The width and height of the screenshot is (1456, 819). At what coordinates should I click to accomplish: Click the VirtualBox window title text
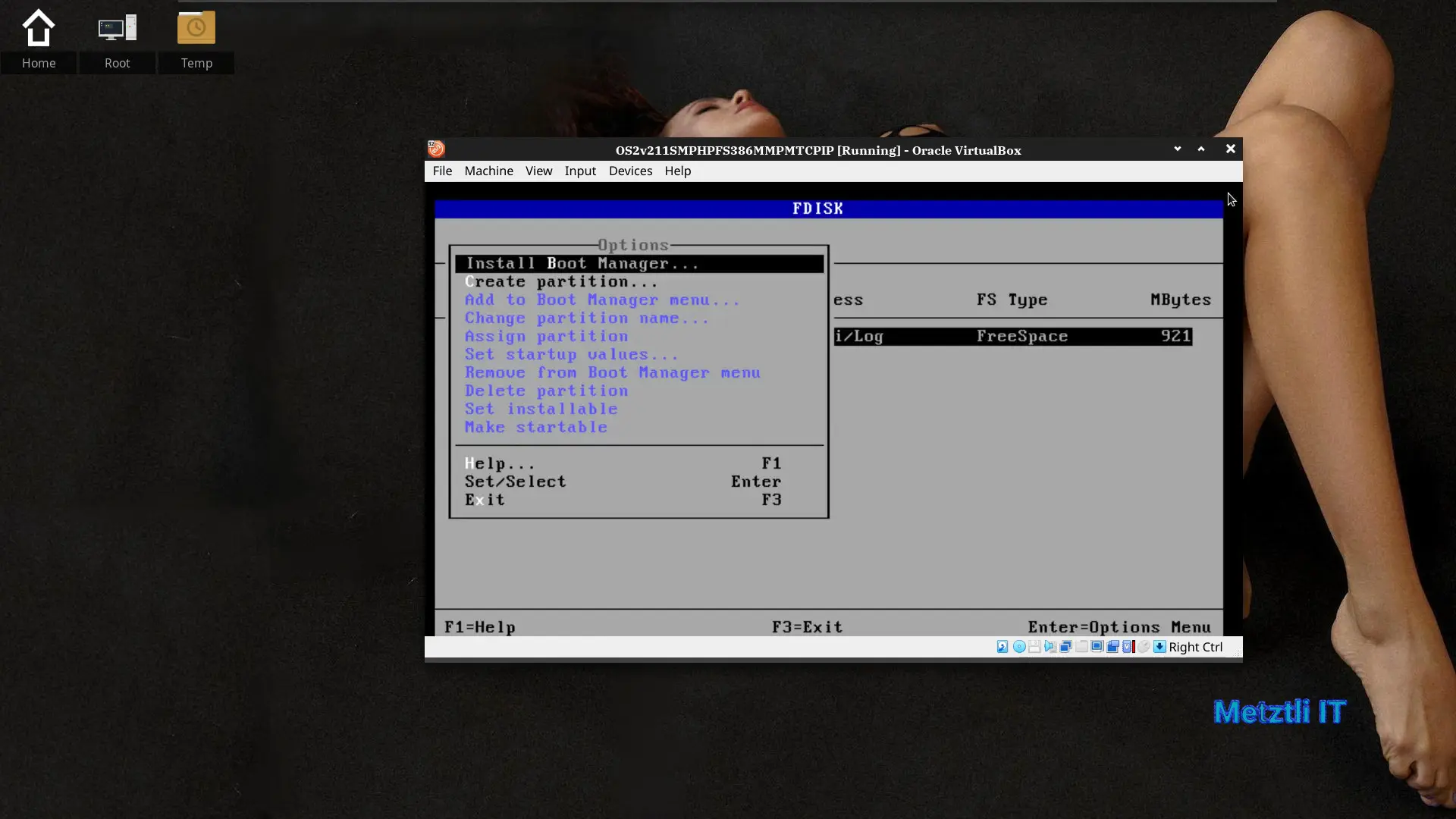point(818,150)
